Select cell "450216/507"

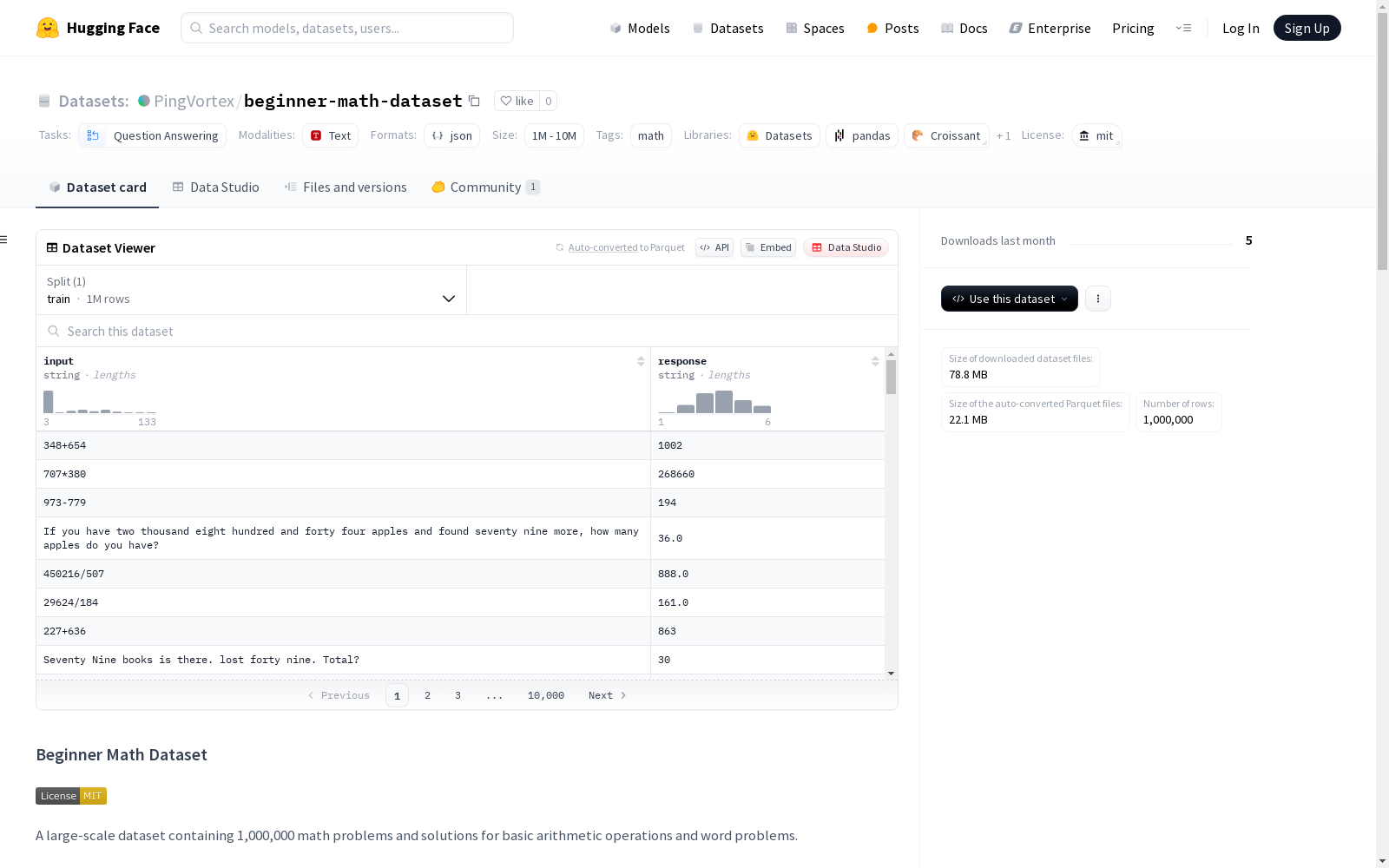tap(343, 574)
